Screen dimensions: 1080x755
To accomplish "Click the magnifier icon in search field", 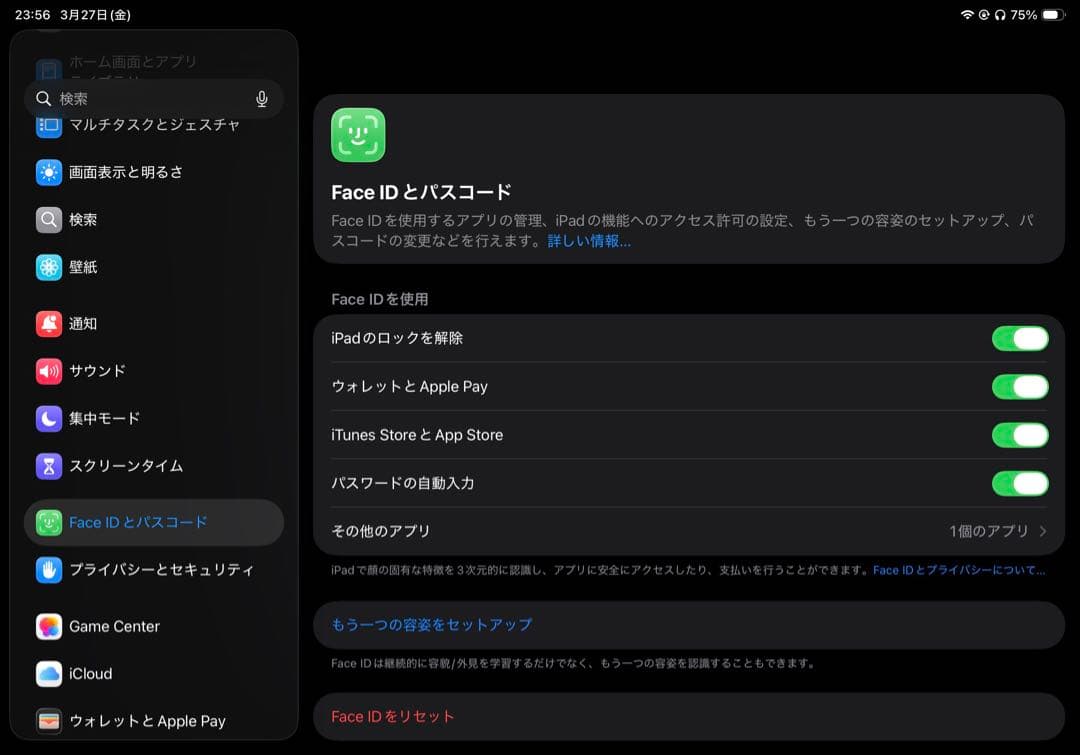I will click(x=43, y=99).
